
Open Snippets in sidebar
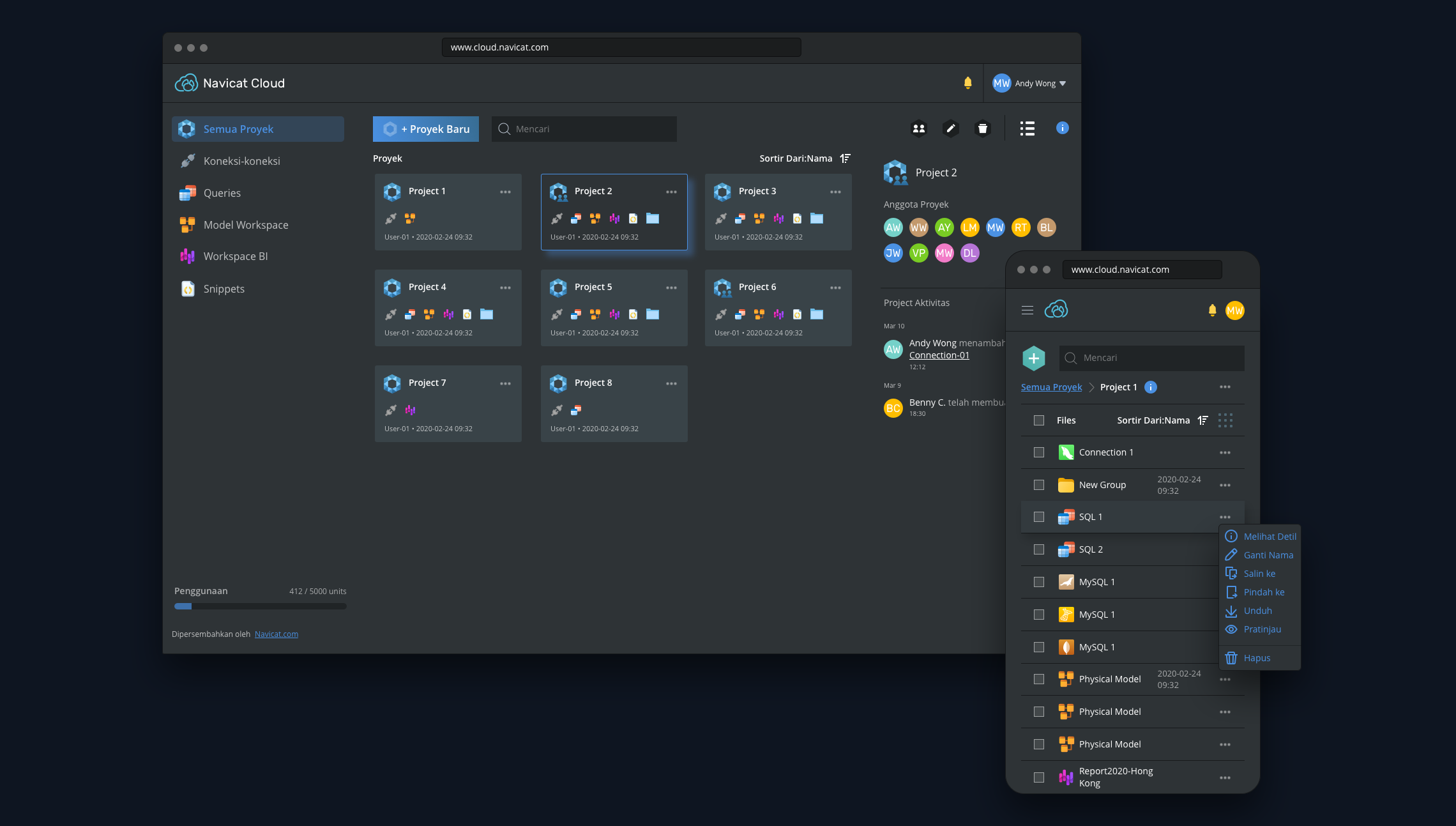tap(258, 289)
